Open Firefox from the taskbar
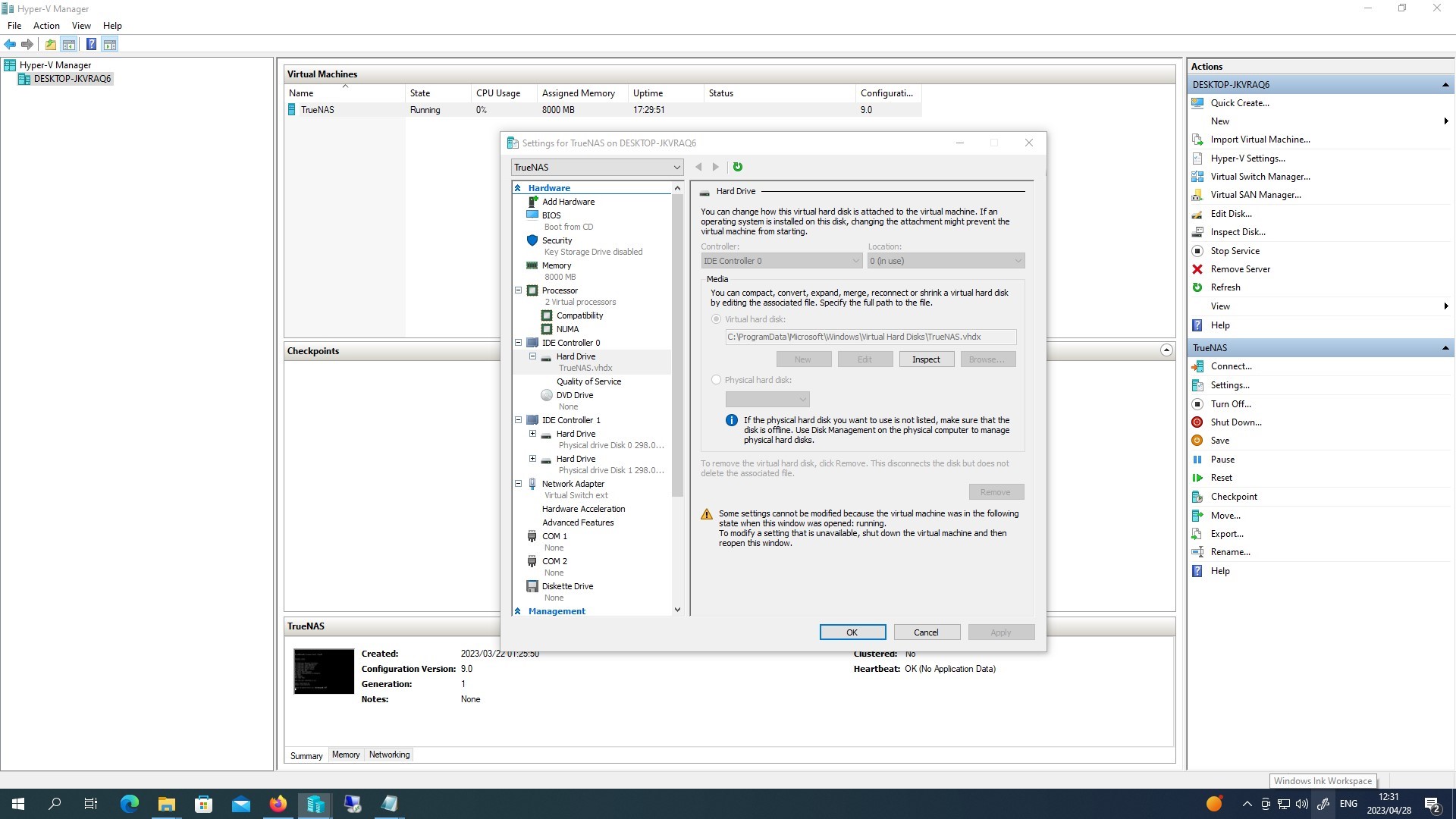 pos(278,804)
